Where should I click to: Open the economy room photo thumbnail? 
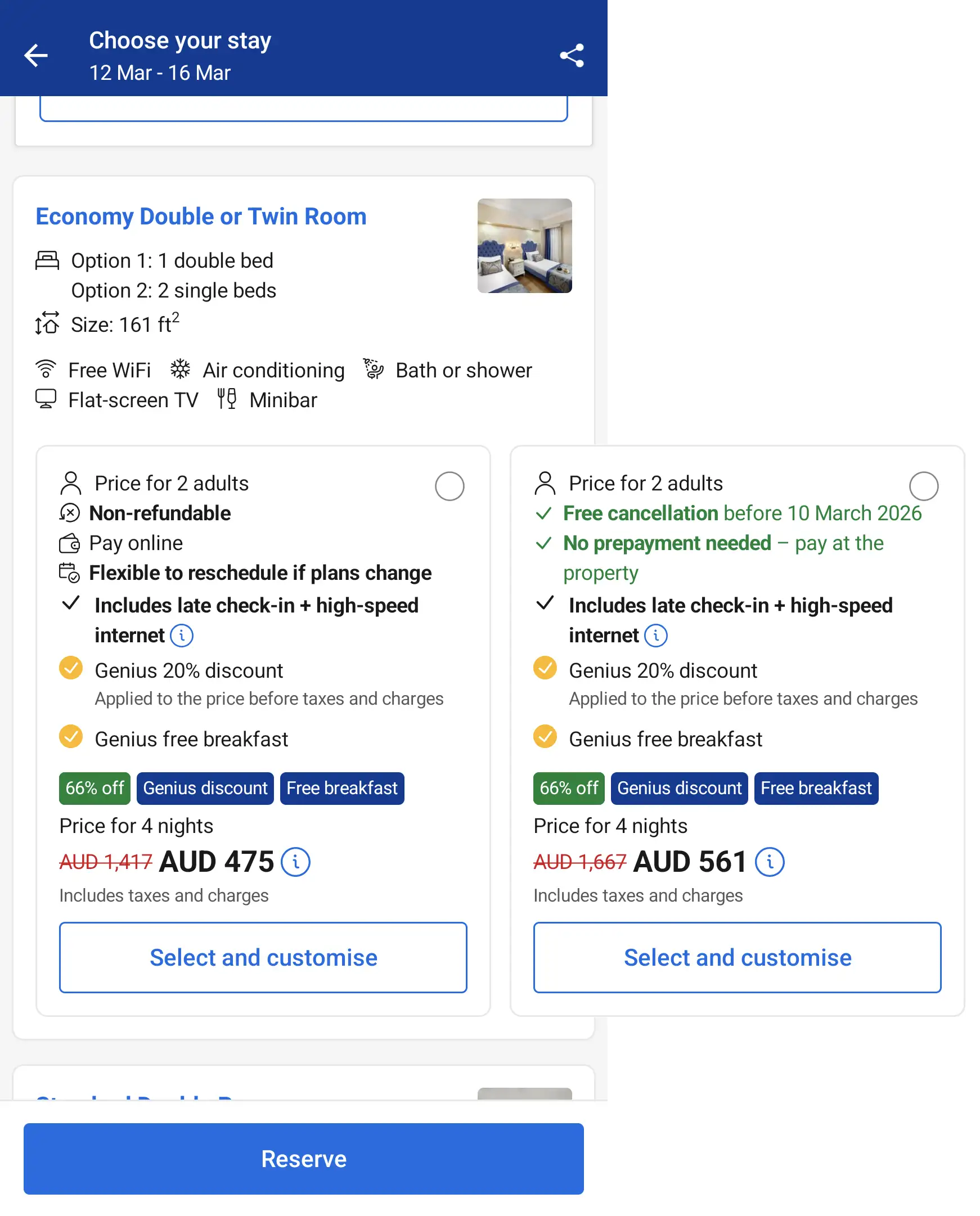pos(524,245)
